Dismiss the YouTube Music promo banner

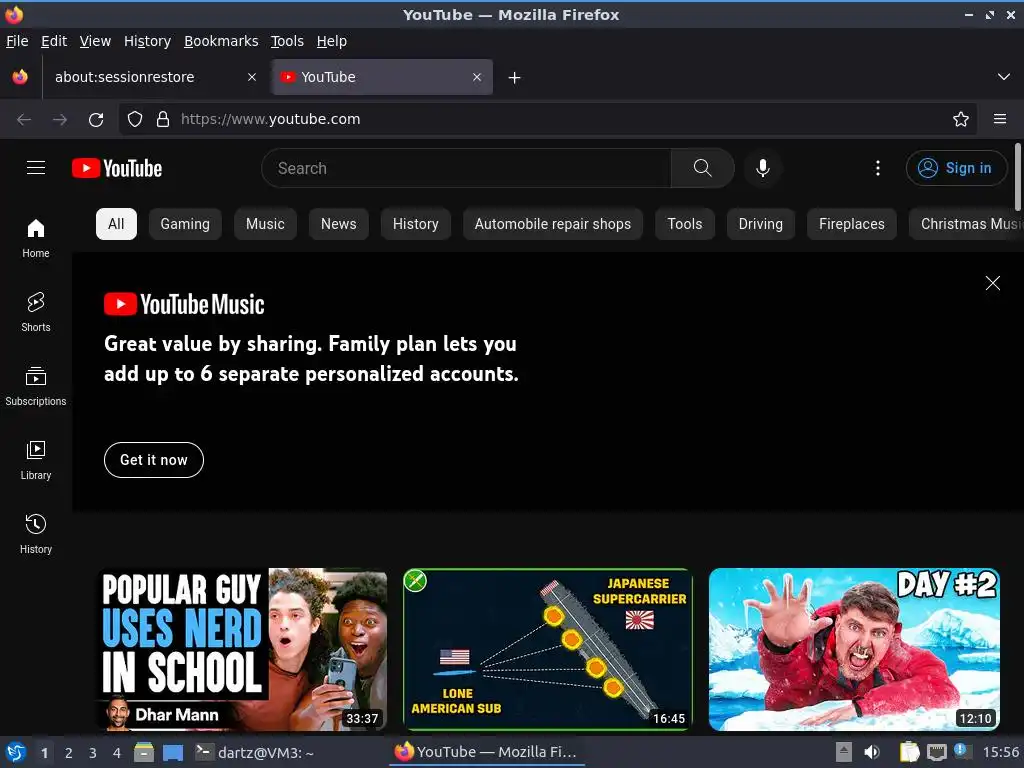pyautogui.click(x=993, y=283)
